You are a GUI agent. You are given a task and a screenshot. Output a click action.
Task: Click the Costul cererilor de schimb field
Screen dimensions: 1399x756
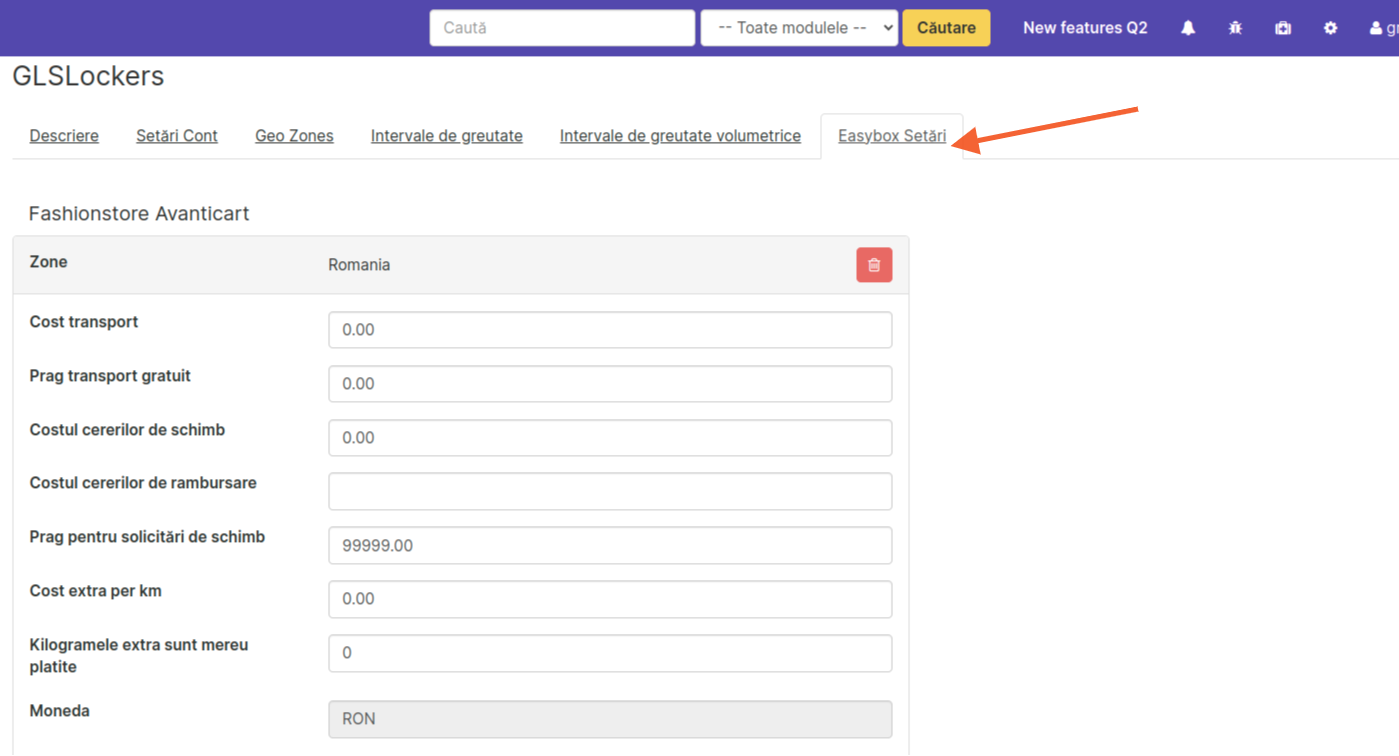click(x=610, y=438)
